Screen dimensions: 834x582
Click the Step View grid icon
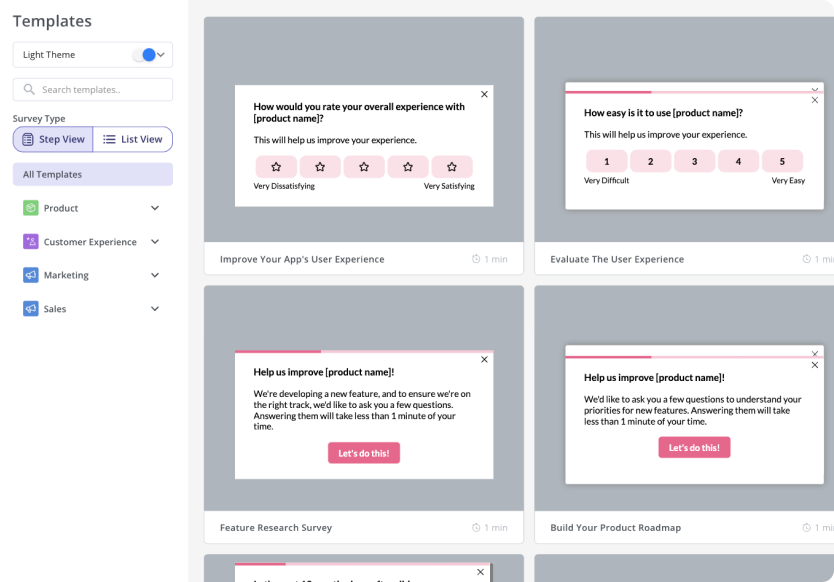[x=30, y=139]
